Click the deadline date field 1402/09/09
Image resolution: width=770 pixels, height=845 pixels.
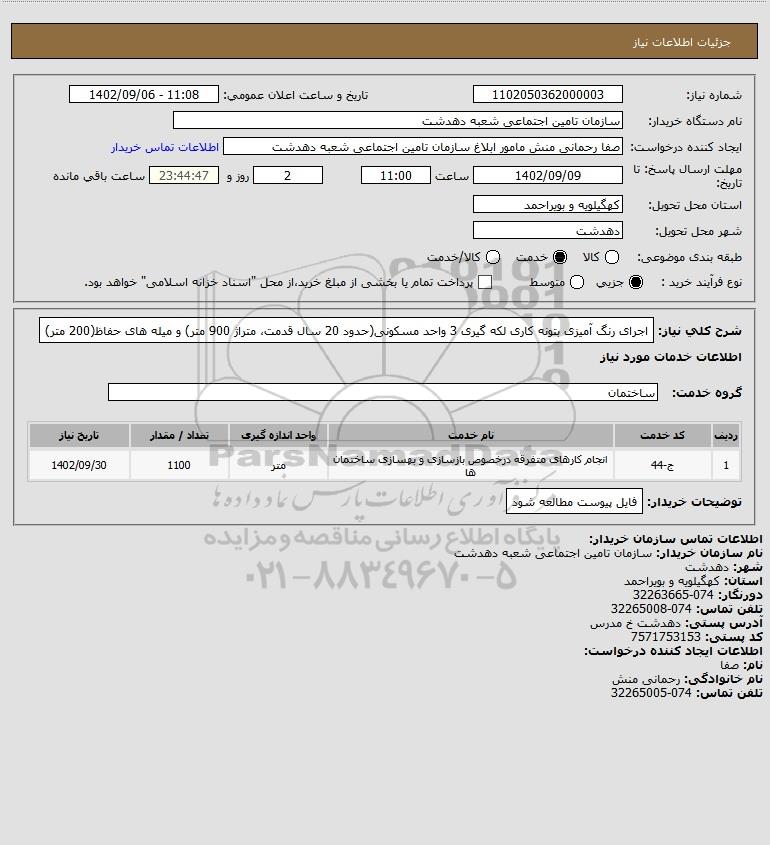click(547, 175)
